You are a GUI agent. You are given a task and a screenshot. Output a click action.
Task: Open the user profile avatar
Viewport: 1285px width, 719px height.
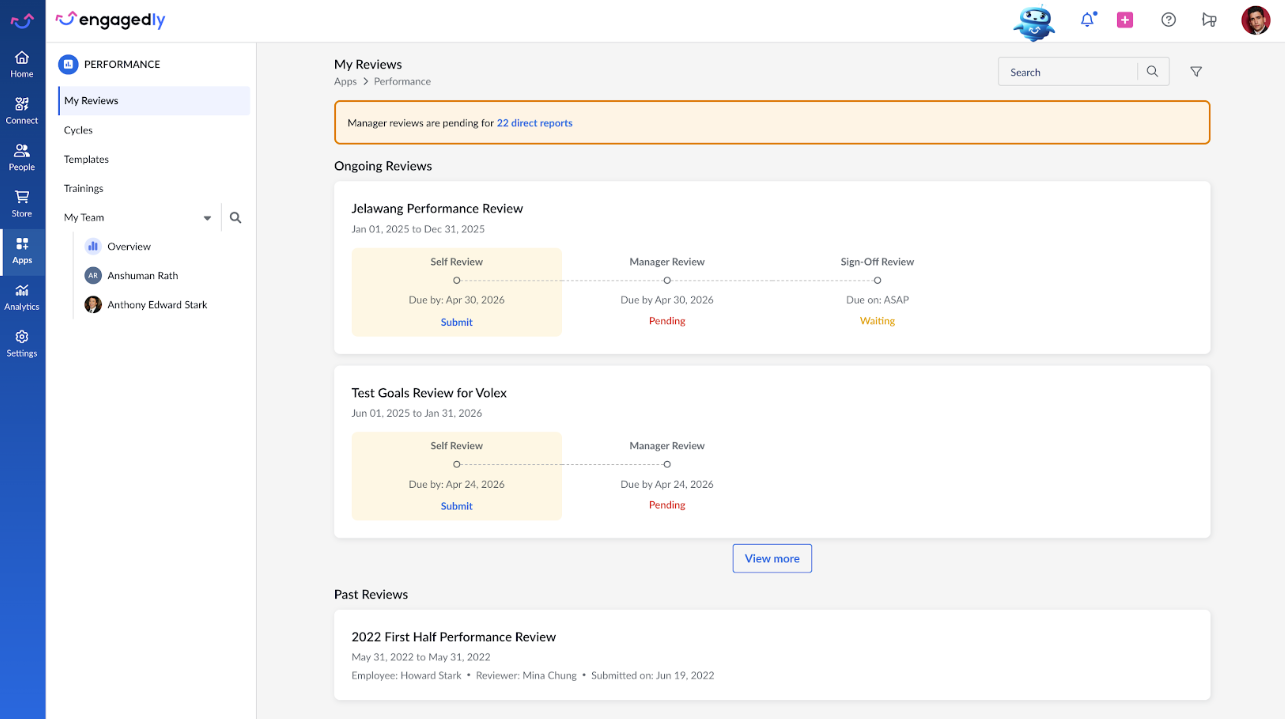[x=1256, y=20]
